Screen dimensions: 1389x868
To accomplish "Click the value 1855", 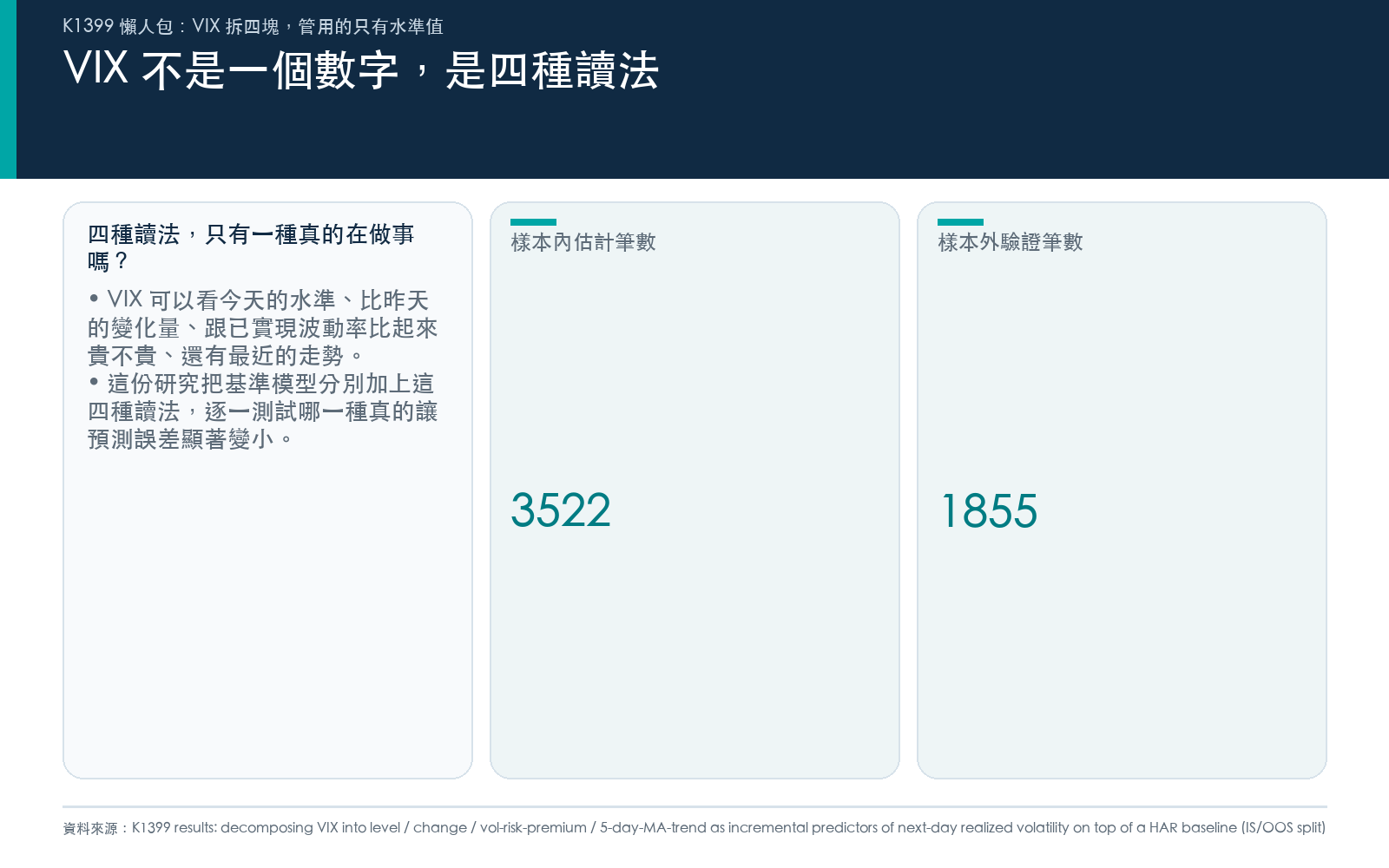I will (989, 510).
